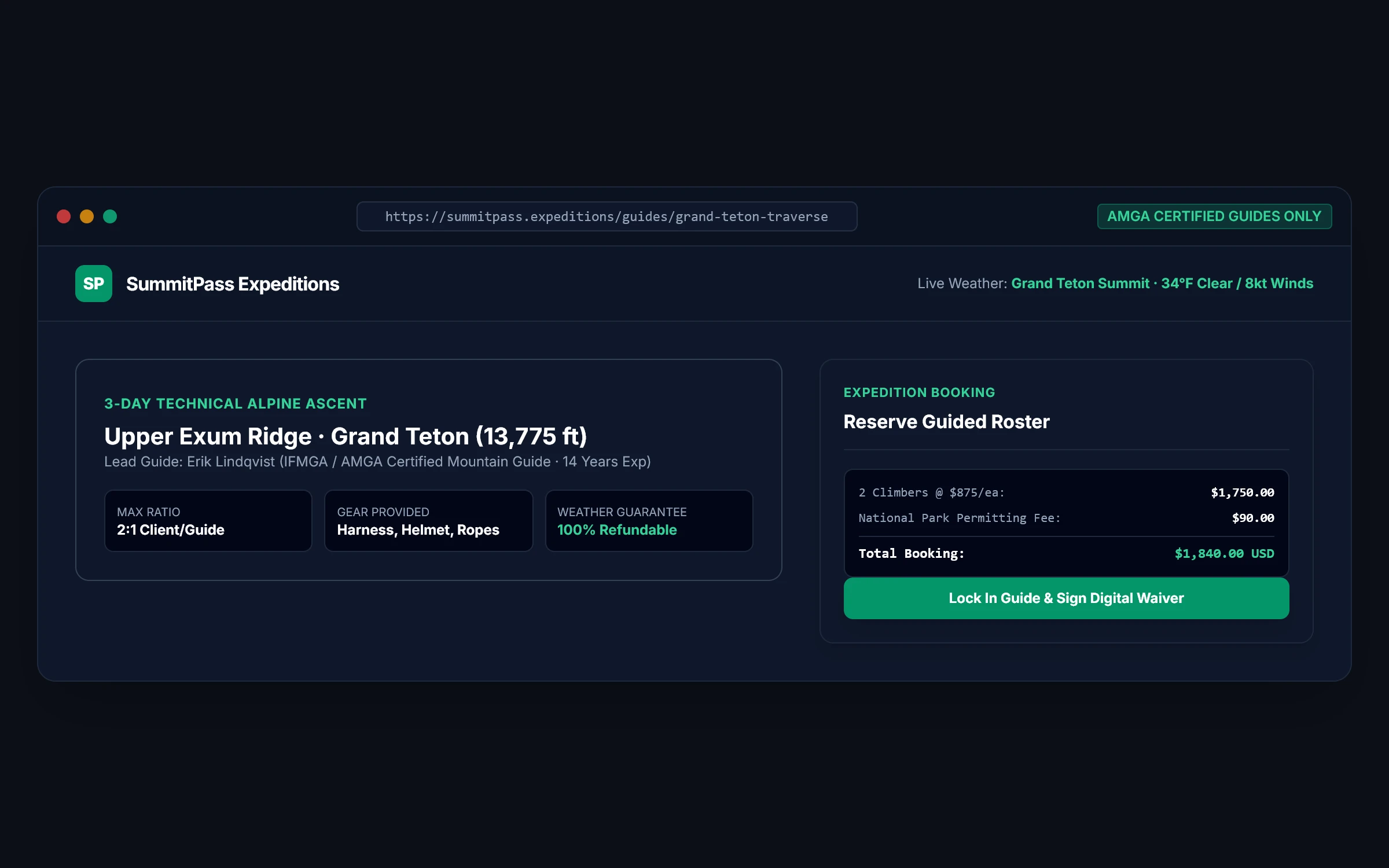The height and width of the screenshot is (868, 1389).
Task: Click the Reserve Guided Roster heading
Action: [x=946, y=422]
